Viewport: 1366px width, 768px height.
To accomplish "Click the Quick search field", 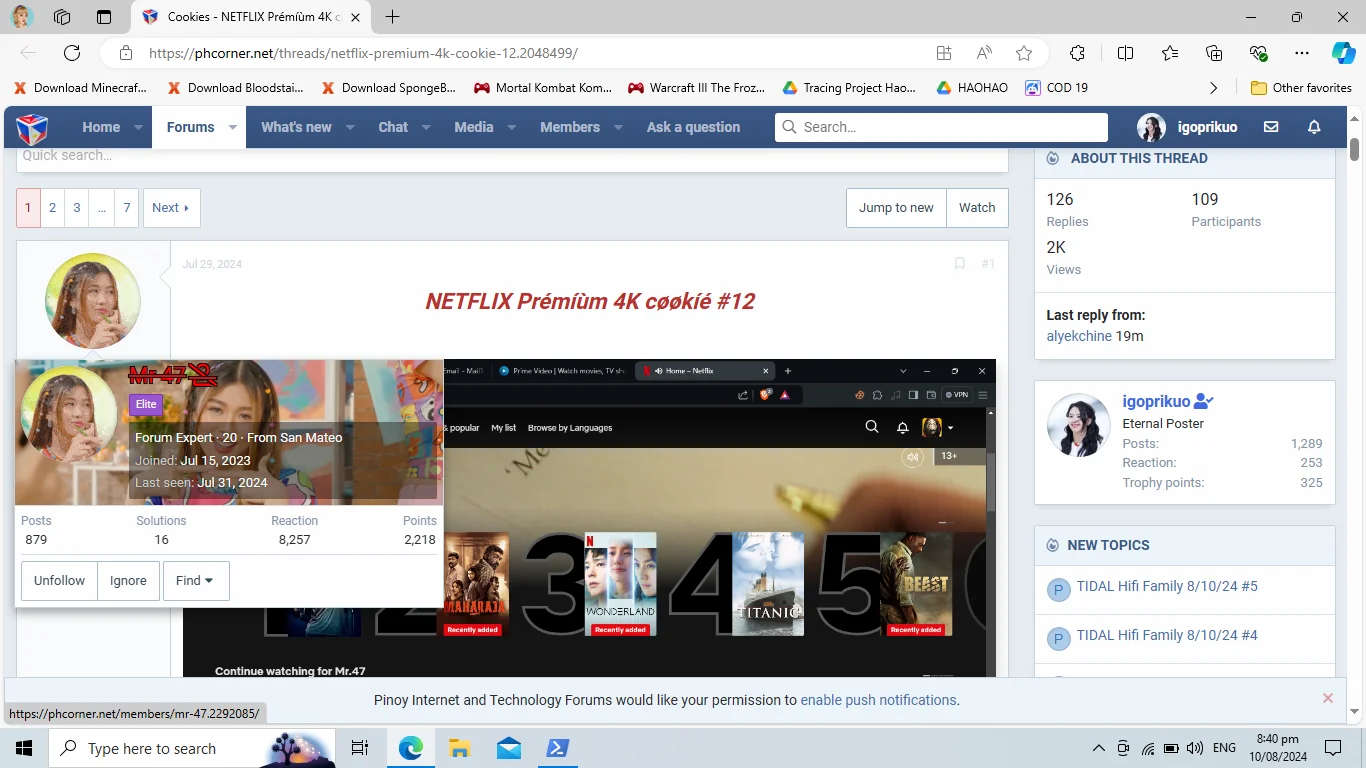I will tap(512, 157).
